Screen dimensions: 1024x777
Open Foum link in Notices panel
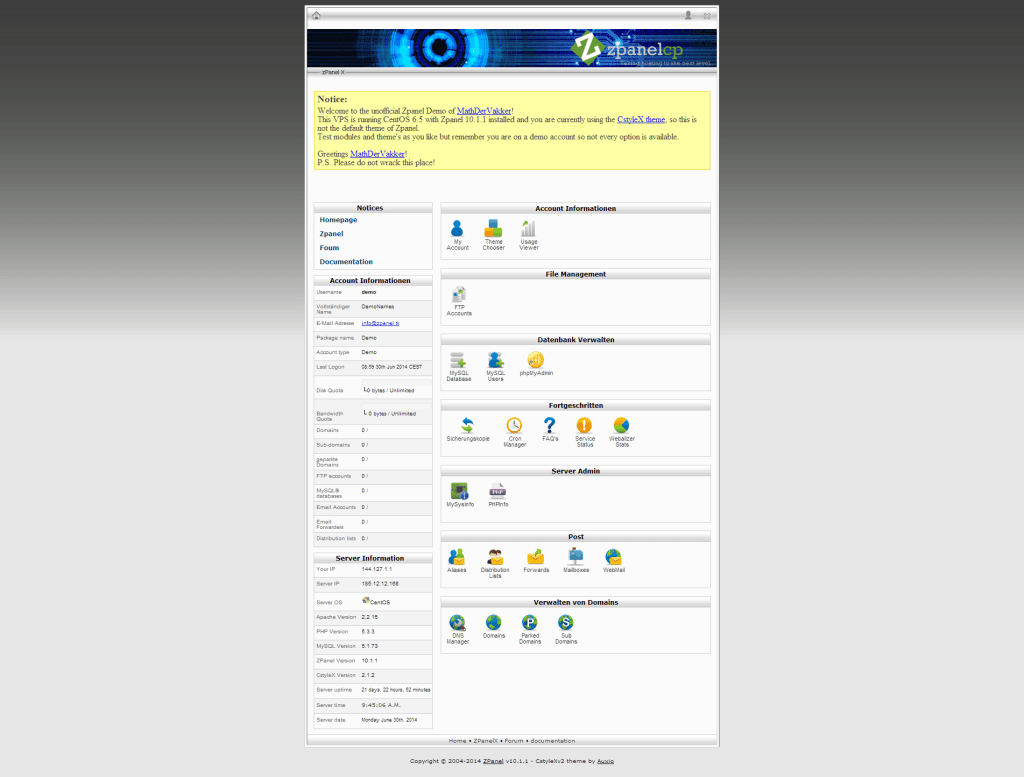click(329, 248)
